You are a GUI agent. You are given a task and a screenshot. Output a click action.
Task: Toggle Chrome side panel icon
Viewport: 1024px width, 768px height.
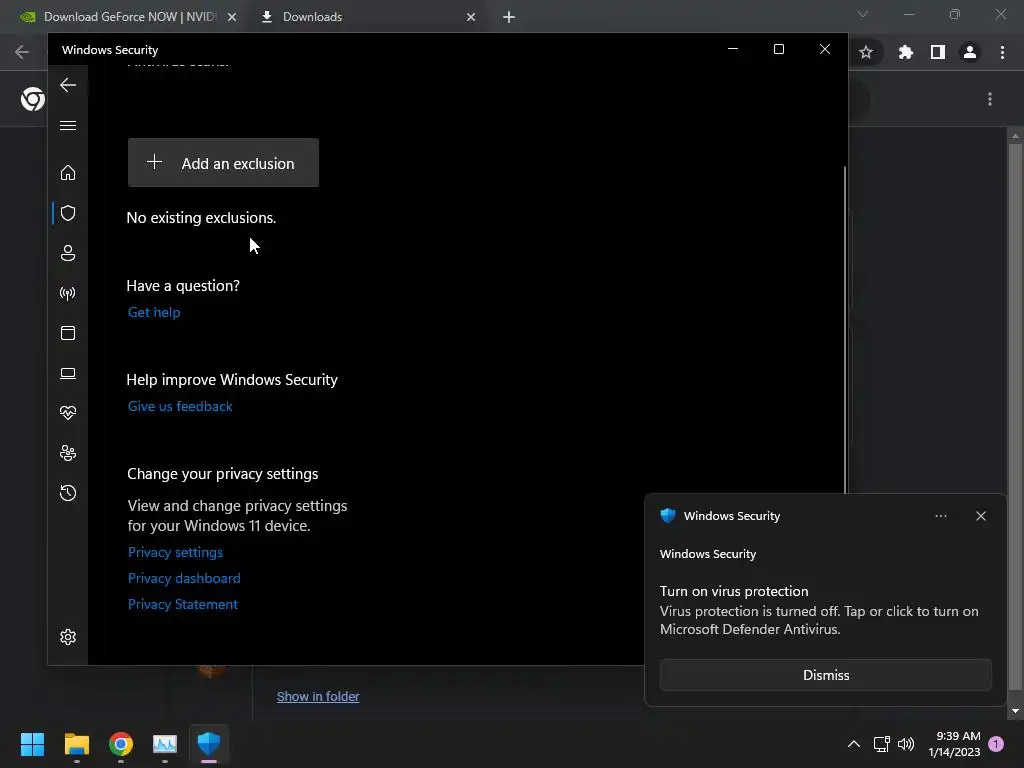pos(938,52)
